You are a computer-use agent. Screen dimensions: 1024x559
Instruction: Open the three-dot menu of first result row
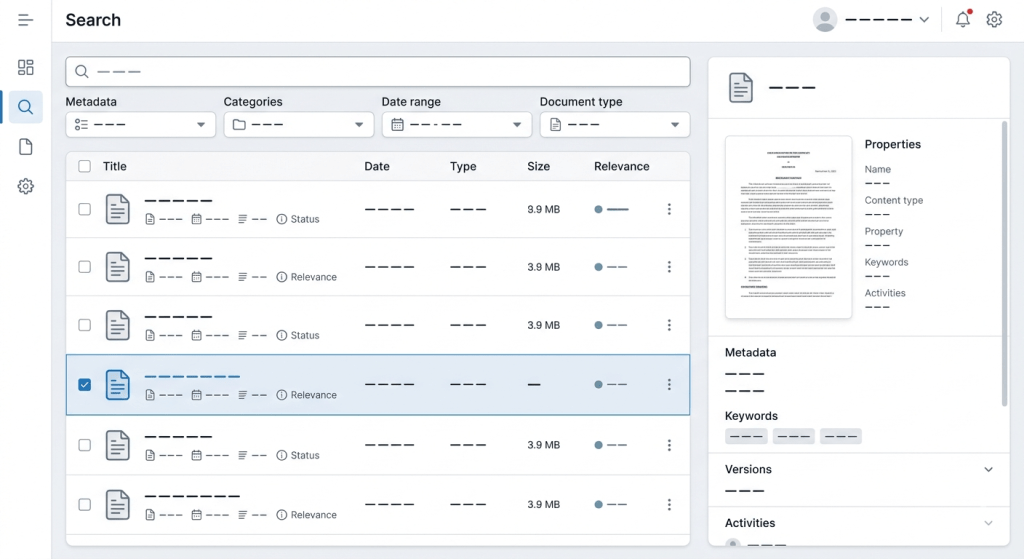[x=669, y=209]
